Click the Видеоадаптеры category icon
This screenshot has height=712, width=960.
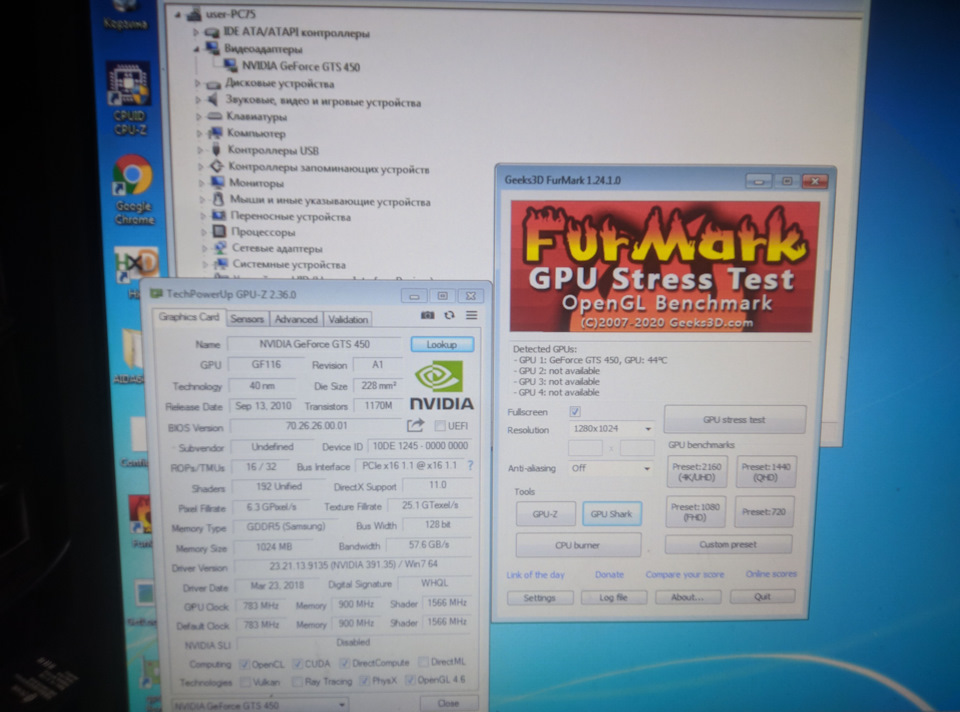point(212,48)
